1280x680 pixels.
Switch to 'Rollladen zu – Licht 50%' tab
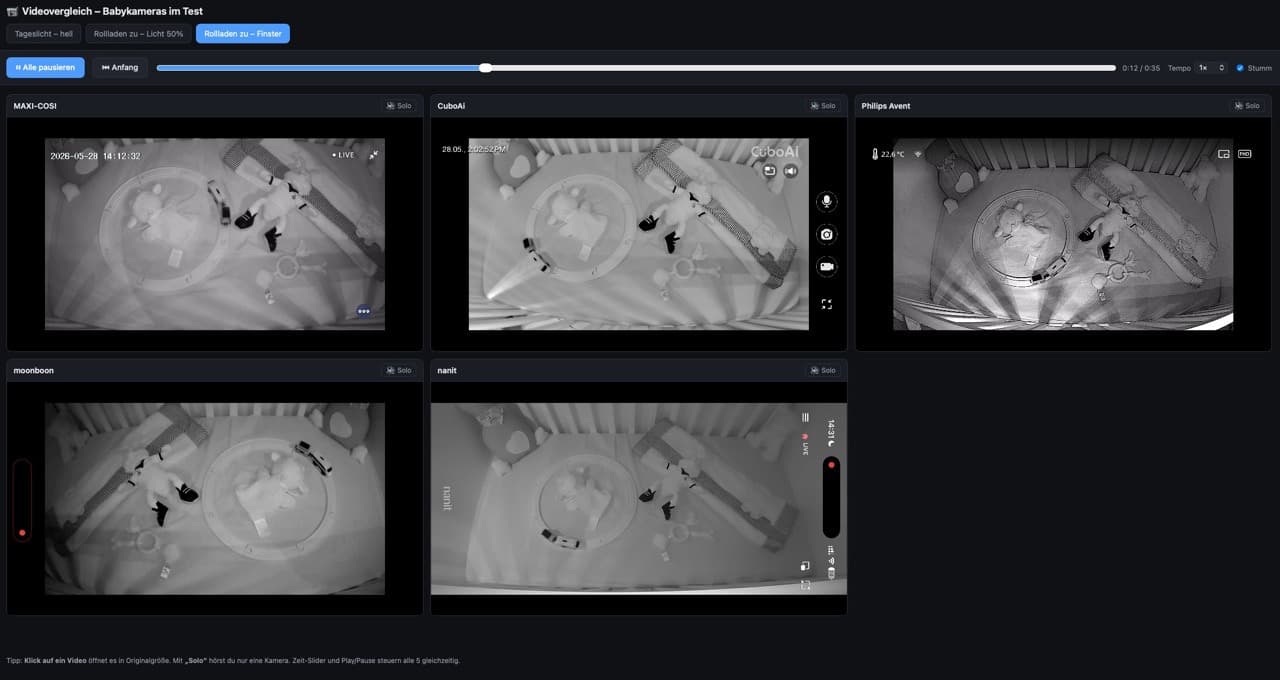pos(138,34)
